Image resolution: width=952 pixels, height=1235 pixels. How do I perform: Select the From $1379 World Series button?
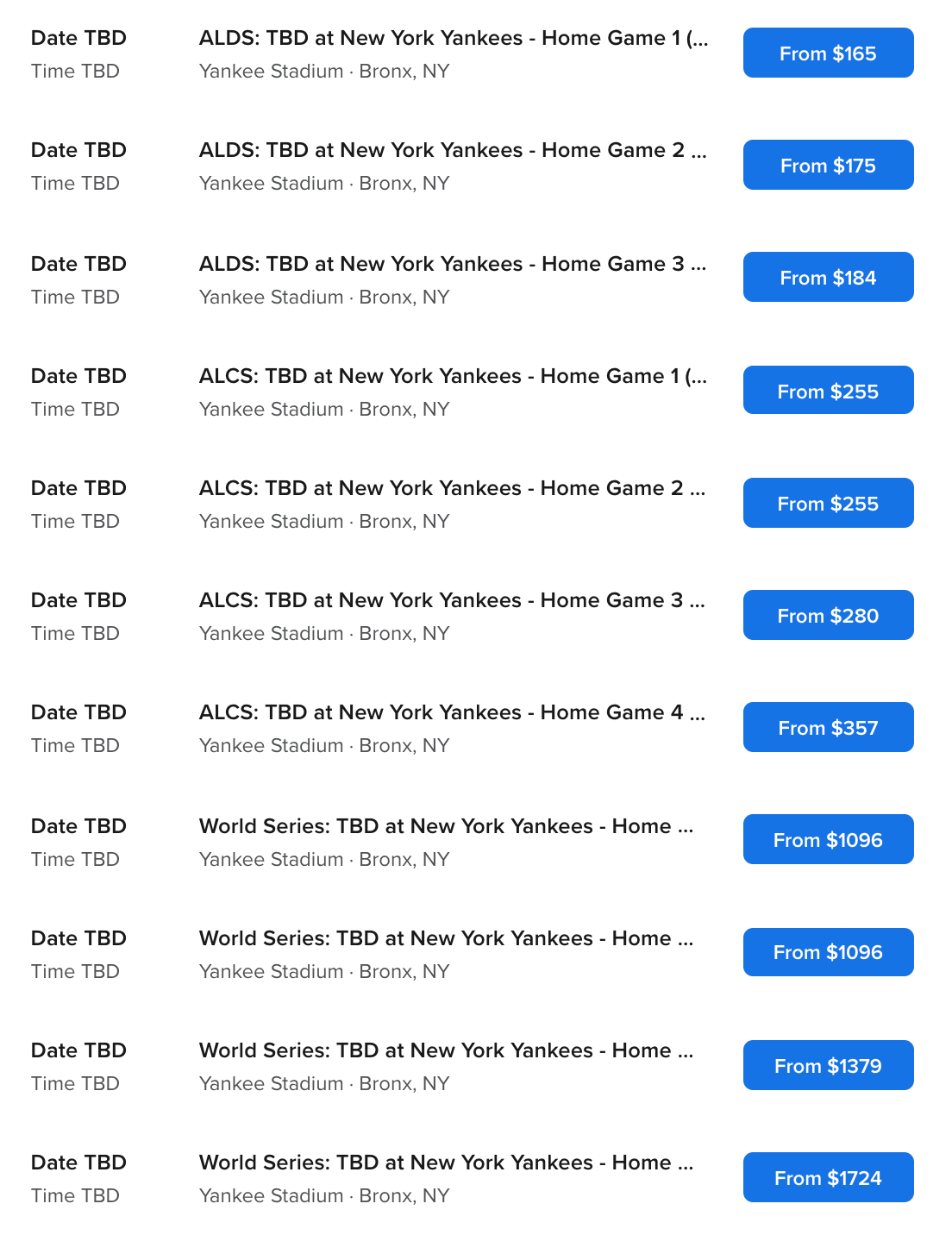click(x=828, y=1066)
